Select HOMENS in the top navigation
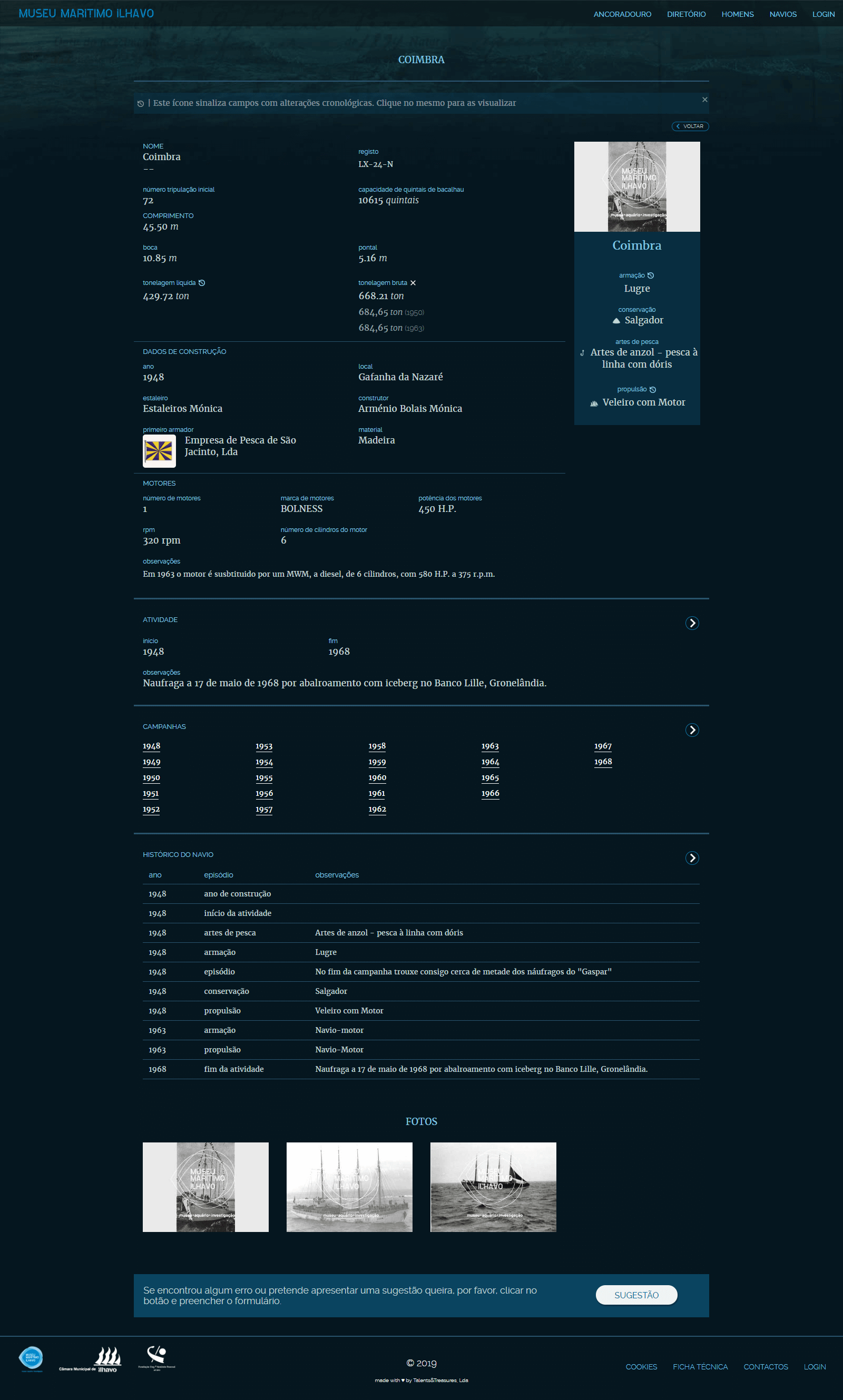The height and width of the screenshot is (1400, 843). pos(737,14)
